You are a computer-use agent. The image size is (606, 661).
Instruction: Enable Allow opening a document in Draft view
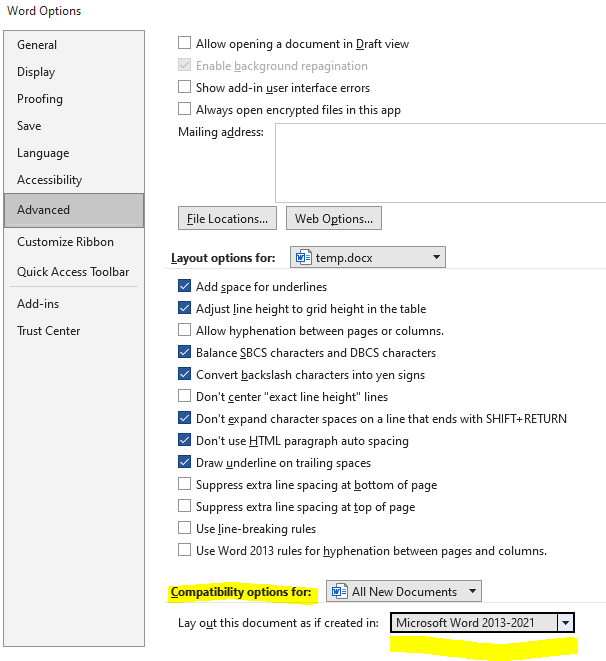[184, 43]
